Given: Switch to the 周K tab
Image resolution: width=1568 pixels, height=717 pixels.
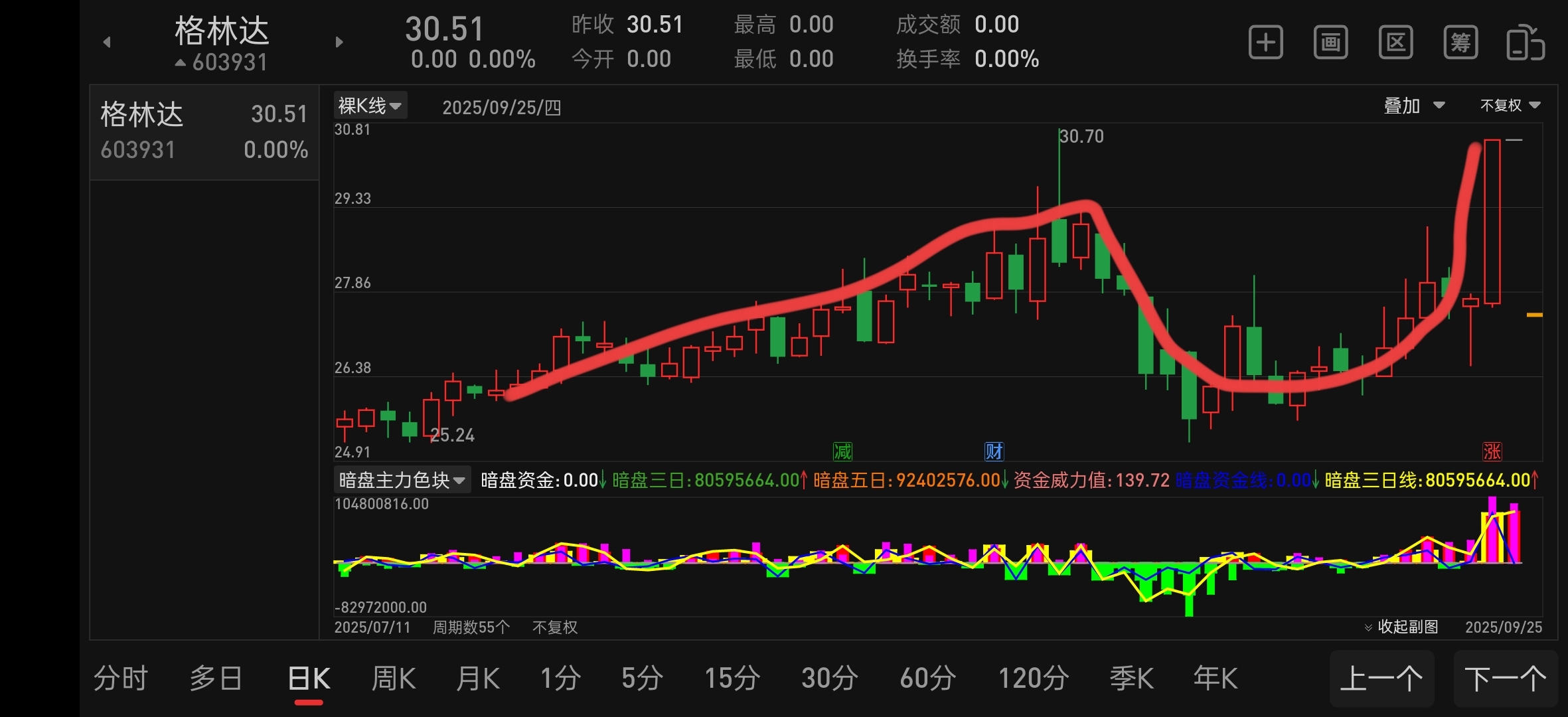Looking at the screenshot, I should tap(394, 678).
